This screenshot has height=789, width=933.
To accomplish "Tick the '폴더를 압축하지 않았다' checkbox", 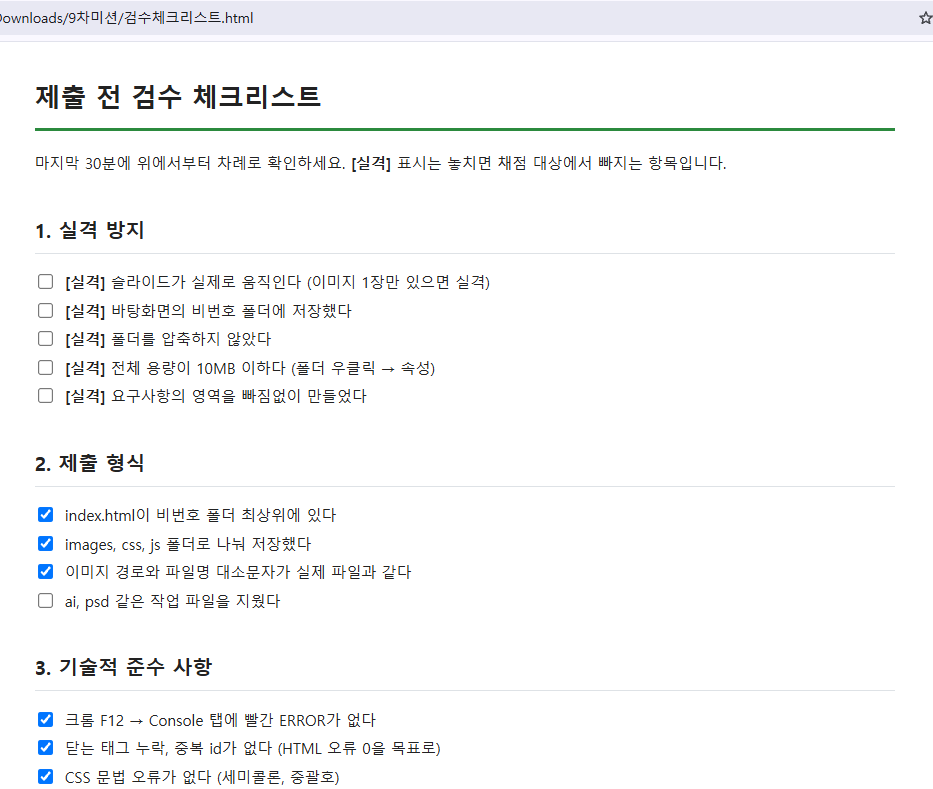I will (x=45, y=339).
